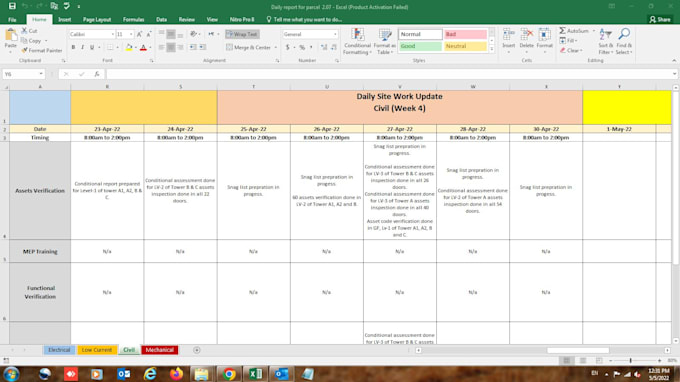
Task: Switch to Normal view in status bar
Action: [566, 360]
